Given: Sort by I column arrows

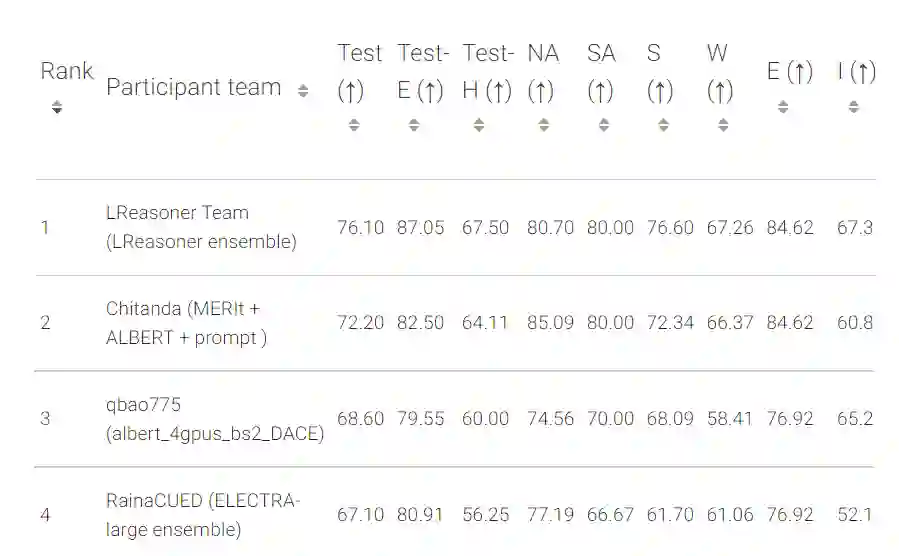Looking at the screenshot, I should pos(853,106).
